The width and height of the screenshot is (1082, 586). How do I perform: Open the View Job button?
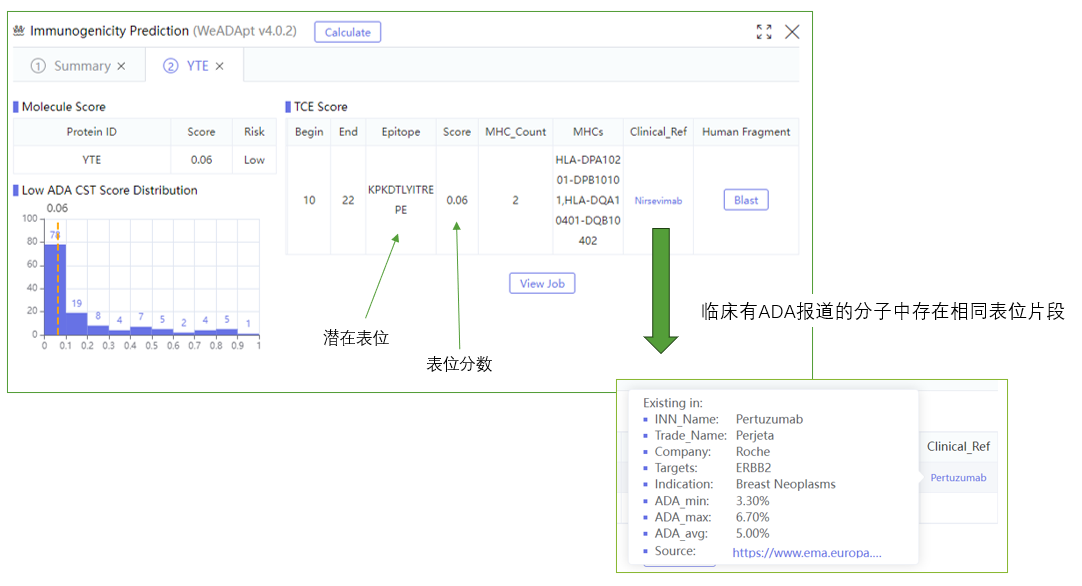tap(542, 283)
